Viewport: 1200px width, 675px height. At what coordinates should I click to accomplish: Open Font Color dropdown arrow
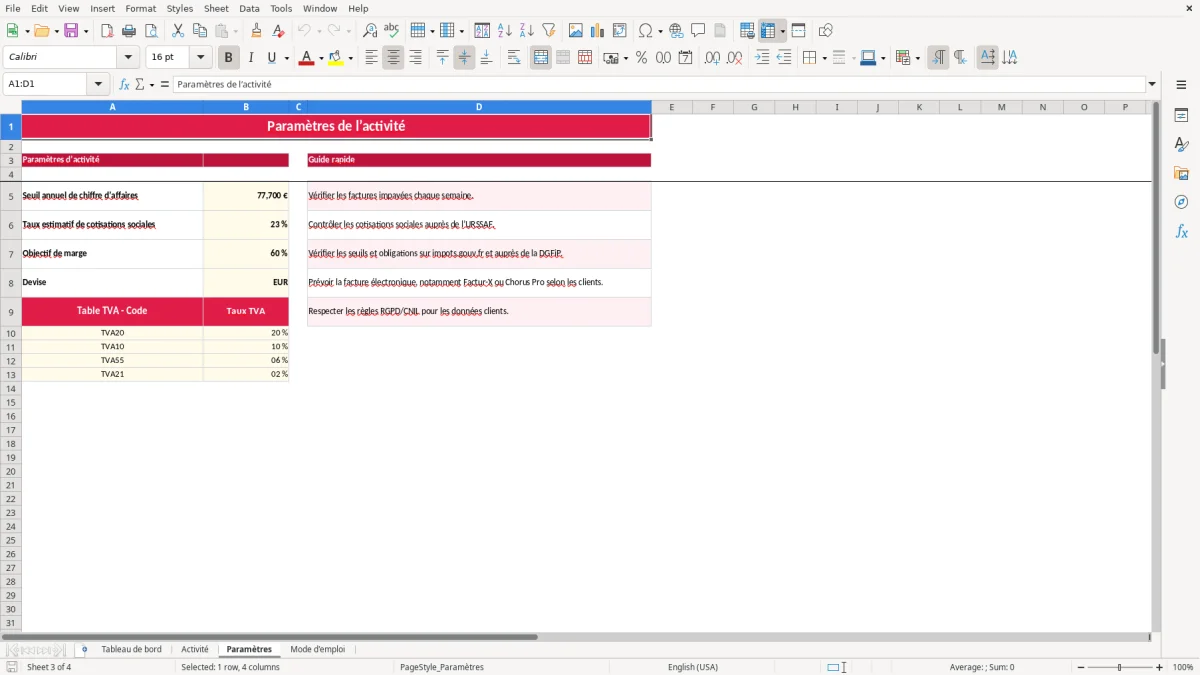tap(321, 58)
